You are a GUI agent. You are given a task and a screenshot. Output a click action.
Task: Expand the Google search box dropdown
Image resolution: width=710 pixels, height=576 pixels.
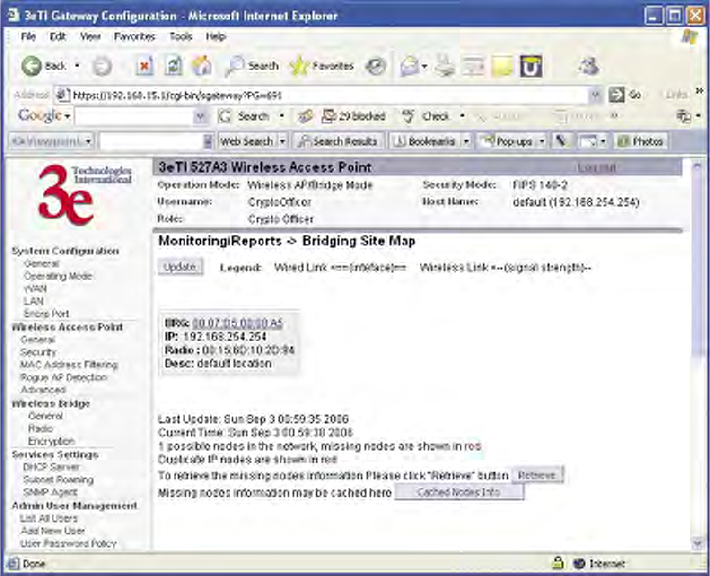[x=200, y=117]
